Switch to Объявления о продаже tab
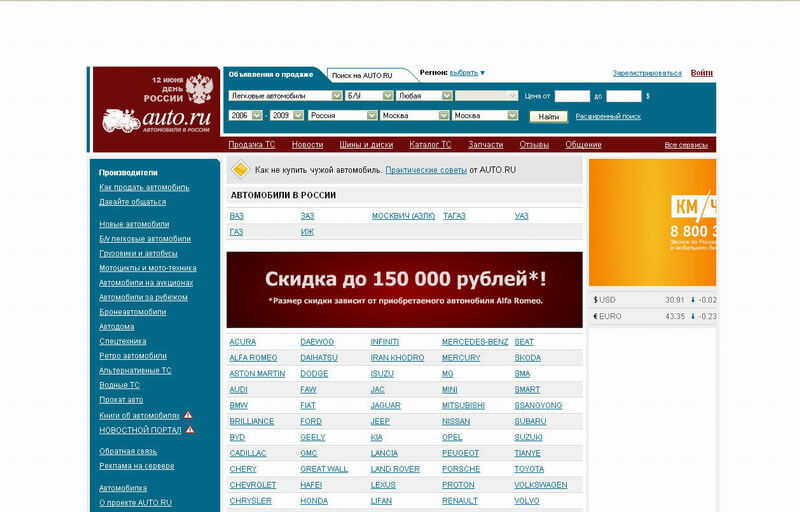Screen dimensions: 800x512 click(x=271, y=74)
